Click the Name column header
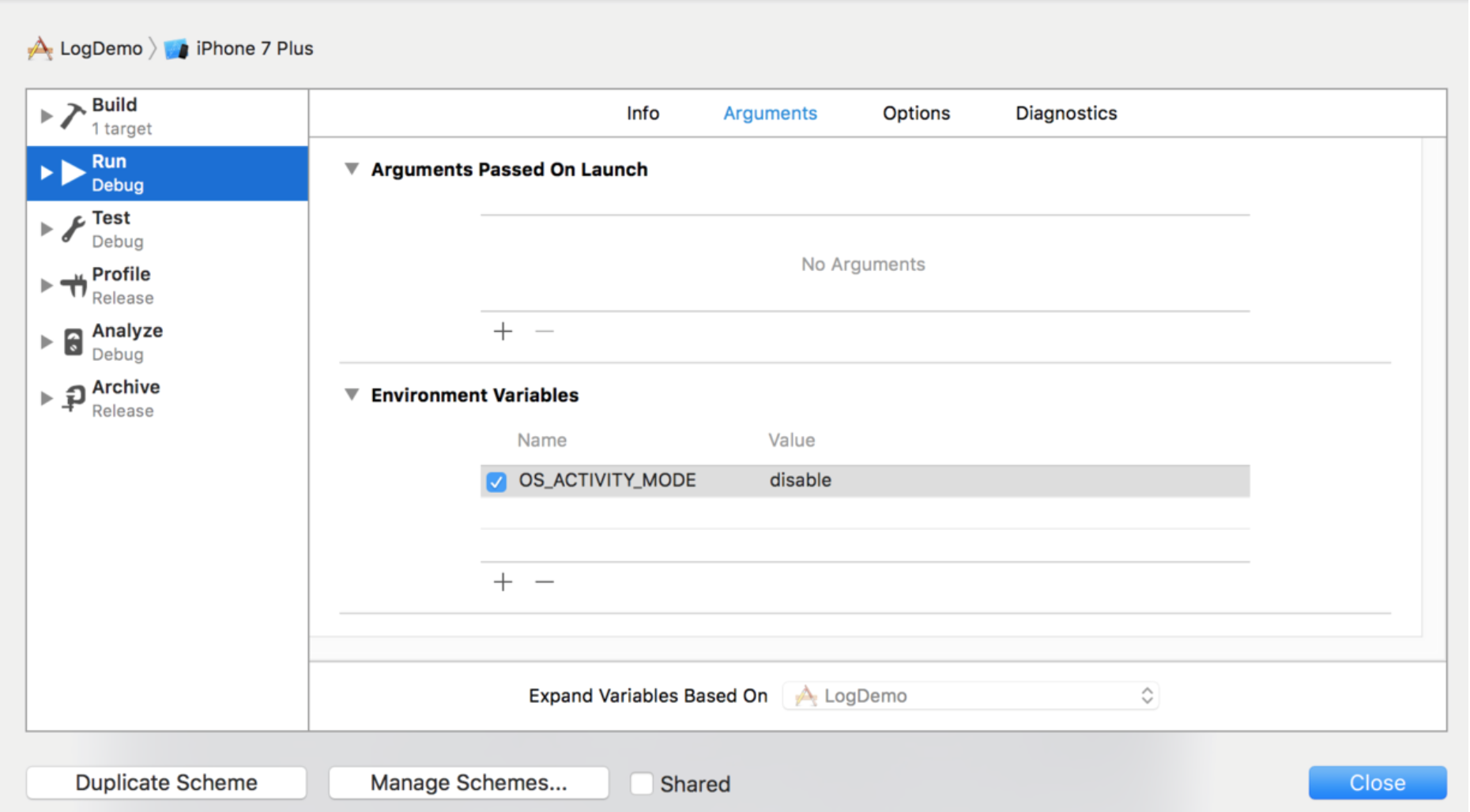 (542, 441)
